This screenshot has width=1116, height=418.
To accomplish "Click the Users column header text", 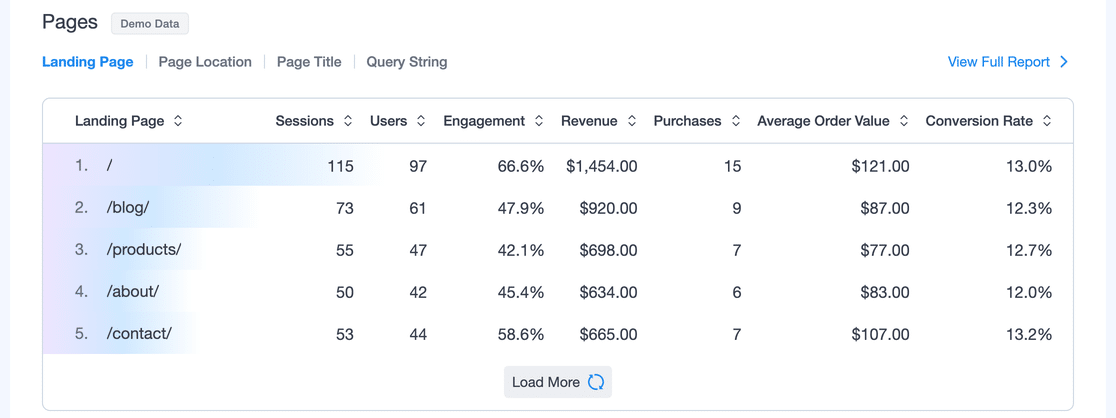I will tap(389, 121).
